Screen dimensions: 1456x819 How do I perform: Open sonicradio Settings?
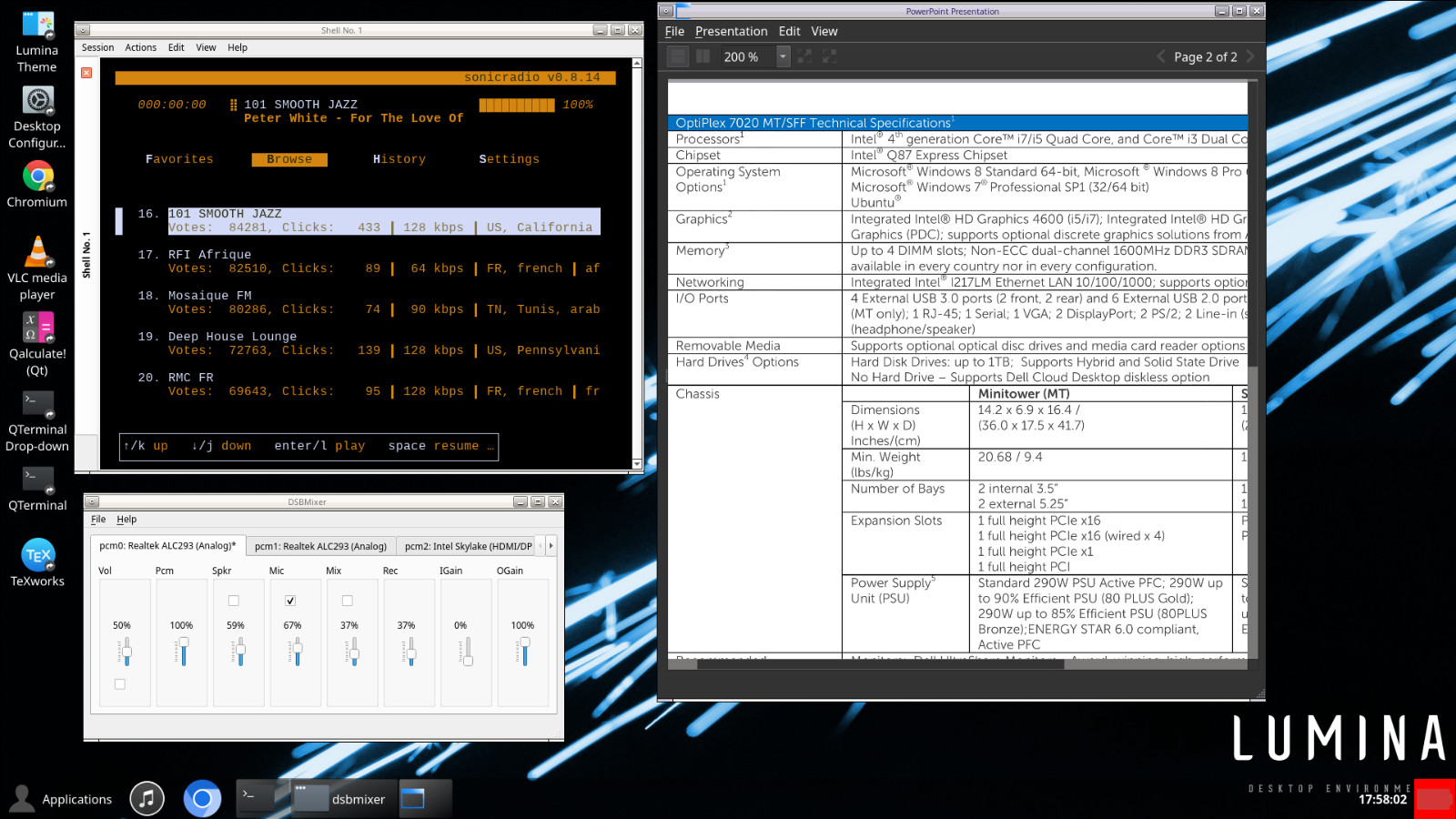pyautogui.click(x=509, y=159)
